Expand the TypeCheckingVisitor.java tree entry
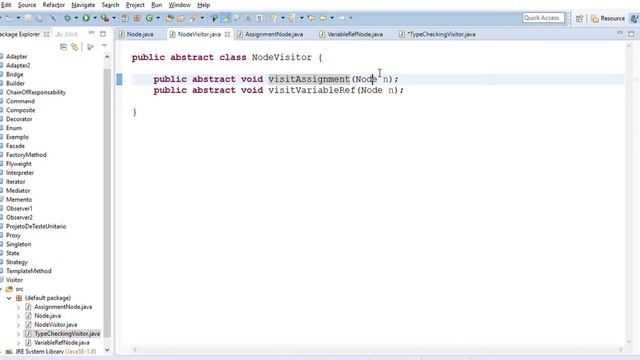 pyautogui.click(x=18, y=334)
